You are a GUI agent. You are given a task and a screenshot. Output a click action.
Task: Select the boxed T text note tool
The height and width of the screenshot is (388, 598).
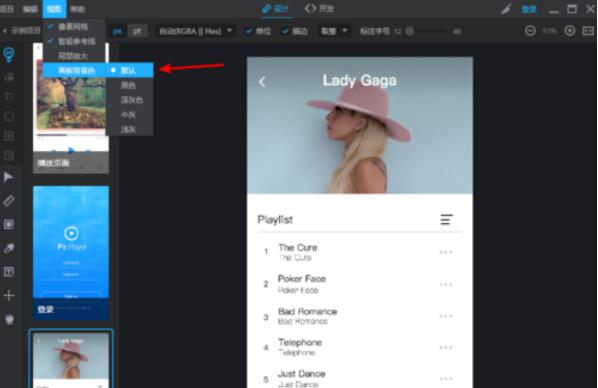tap(9, 272)
